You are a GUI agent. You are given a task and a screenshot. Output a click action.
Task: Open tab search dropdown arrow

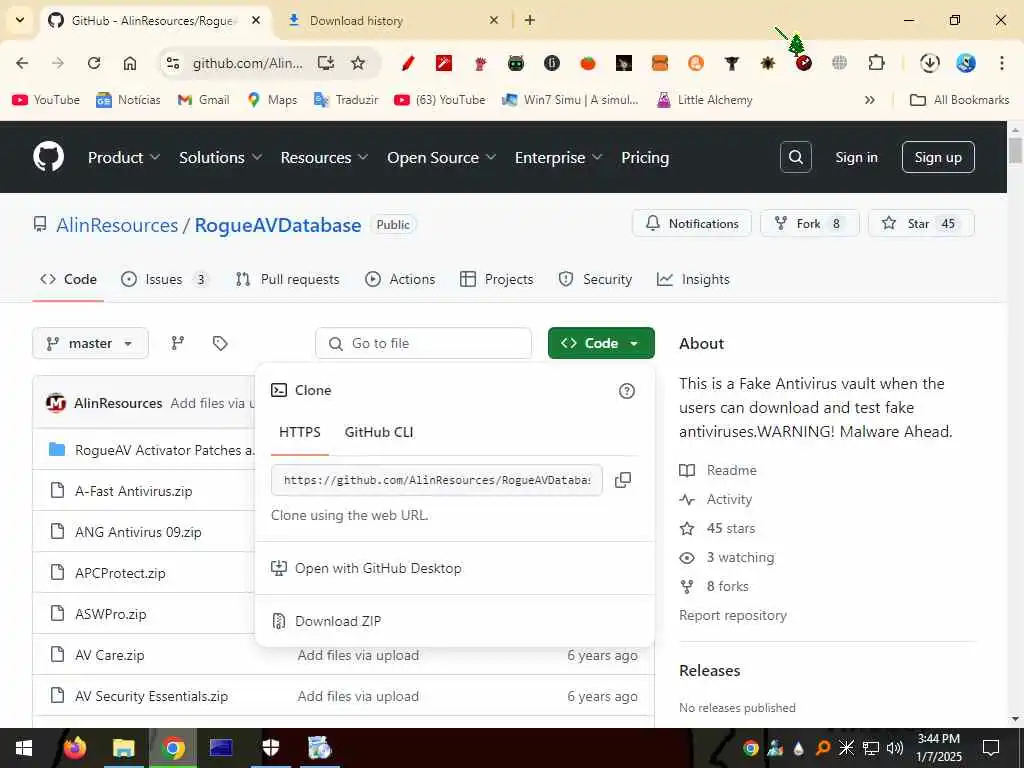pos(20,20)
